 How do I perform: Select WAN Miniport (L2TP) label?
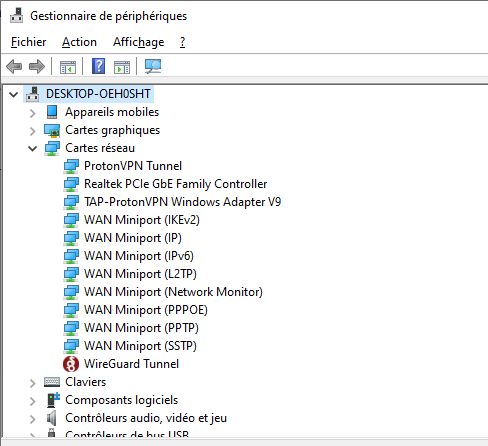click(140, 274)
